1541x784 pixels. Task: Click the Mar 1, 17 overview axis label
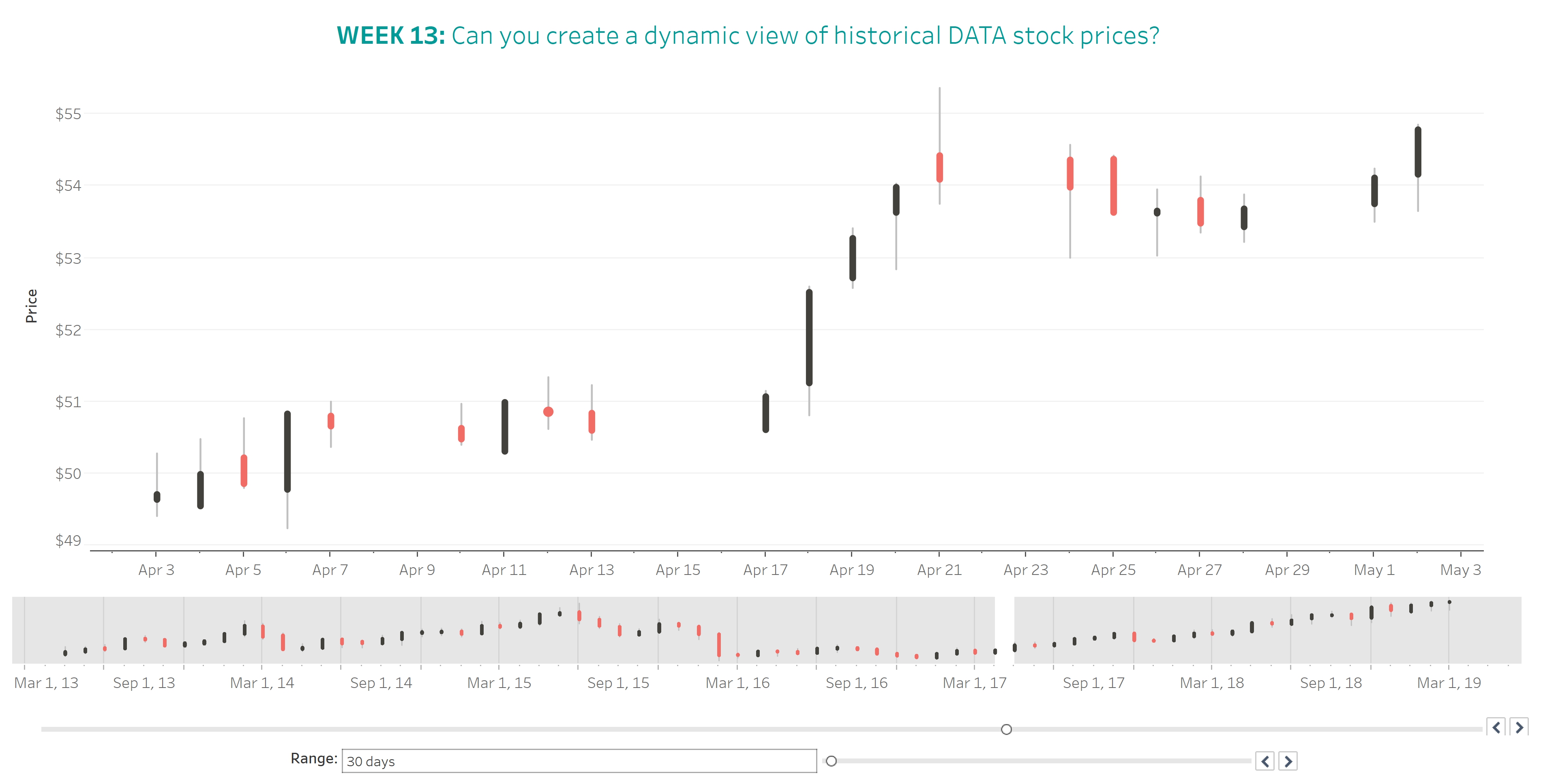coord(975,683)
